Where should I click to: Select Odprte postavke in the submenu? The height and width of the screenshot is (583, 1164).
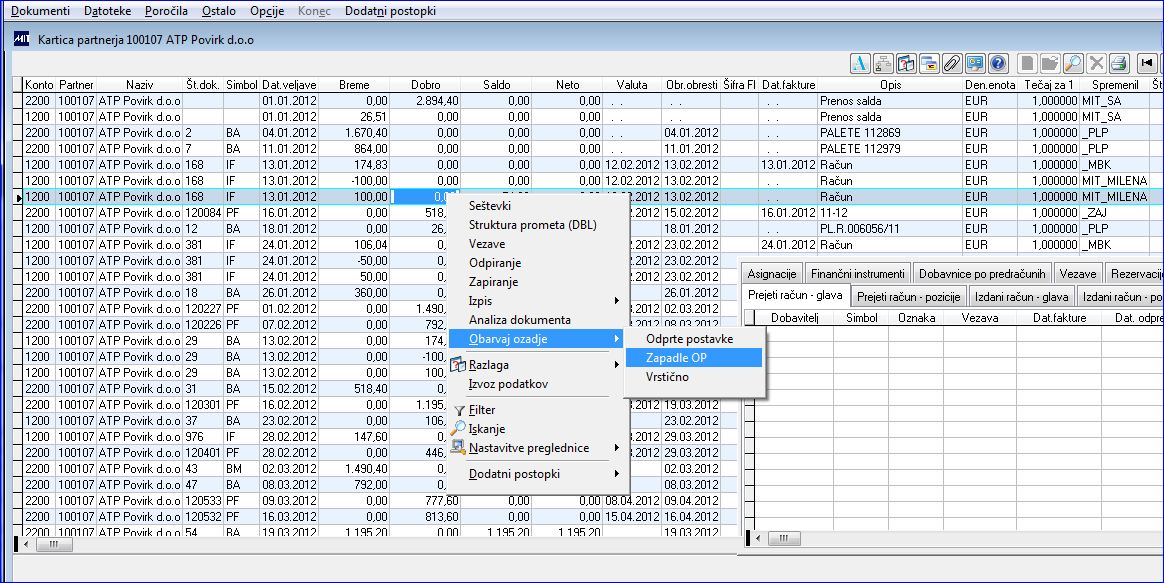point(690,339)
